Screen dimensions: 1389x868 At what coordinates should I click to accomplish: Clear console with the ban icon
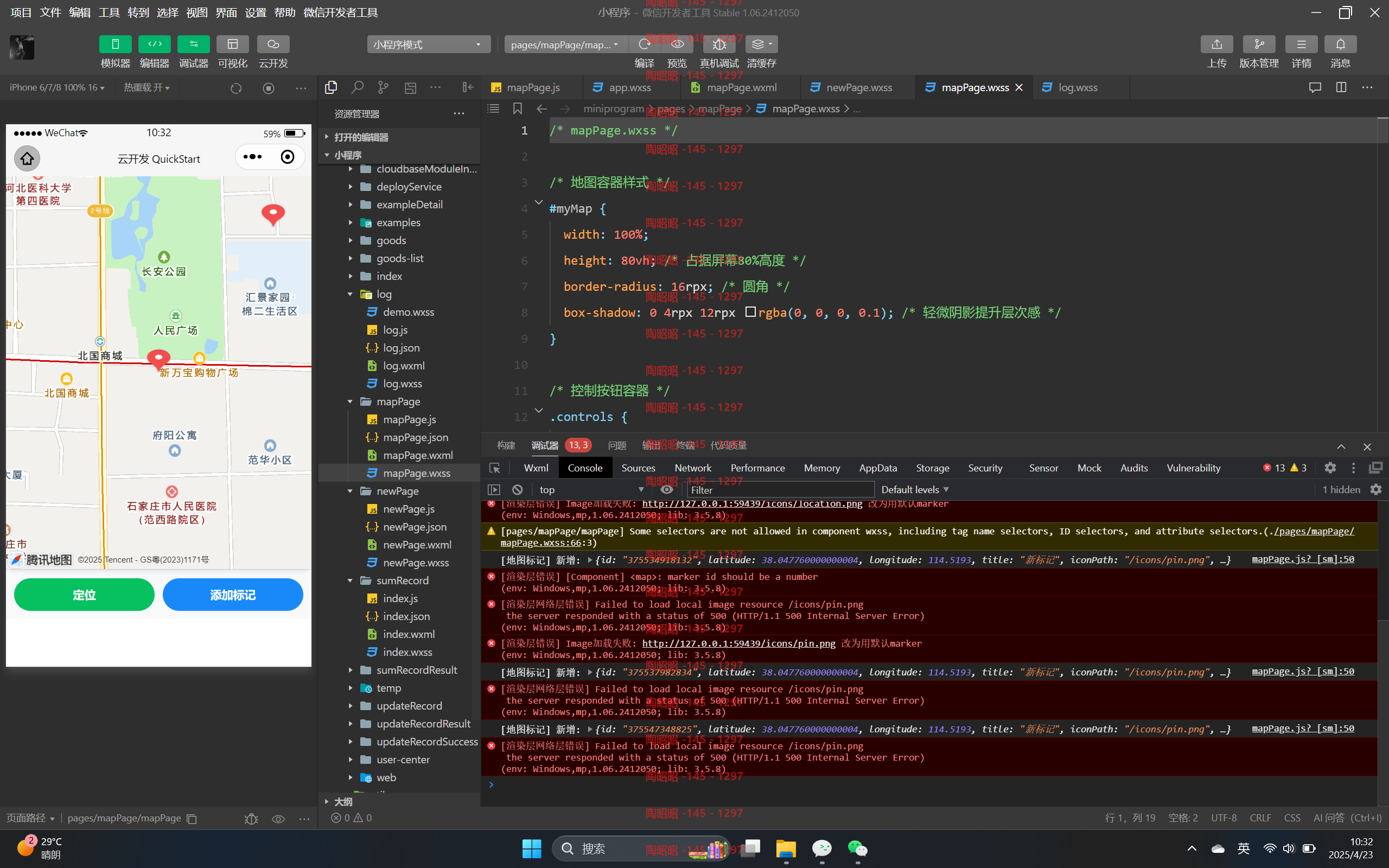[517, 490]
